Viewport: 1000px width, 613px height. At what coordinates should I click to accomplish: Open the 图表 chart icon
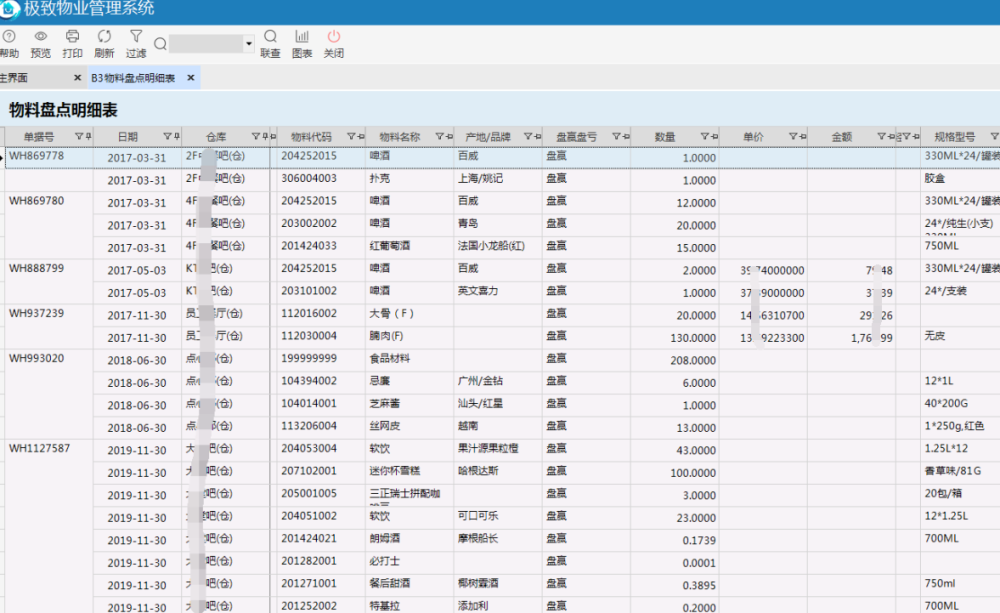click(302, 37)
